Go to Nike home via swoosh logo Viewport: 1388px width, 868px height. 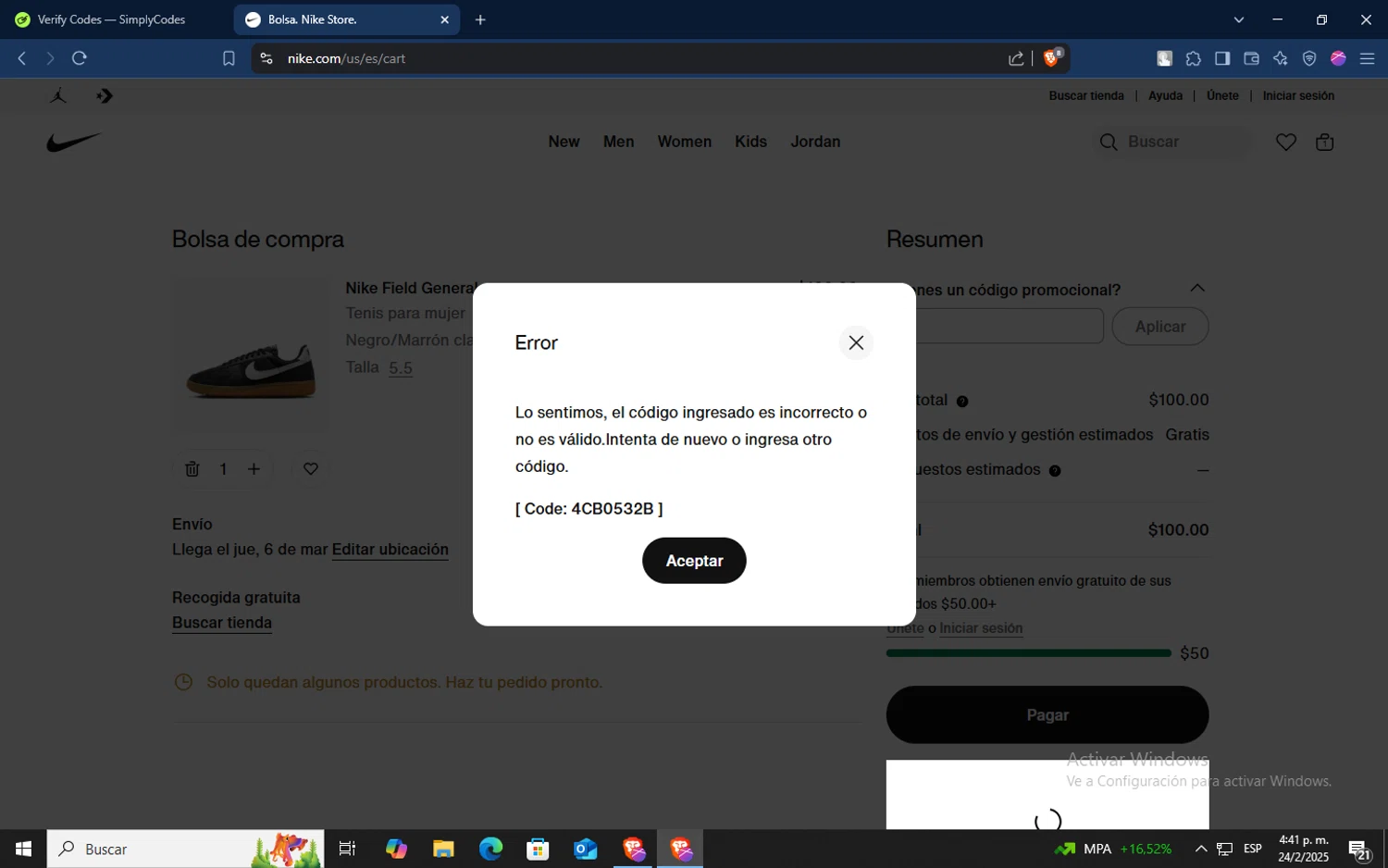pos(74,143)
